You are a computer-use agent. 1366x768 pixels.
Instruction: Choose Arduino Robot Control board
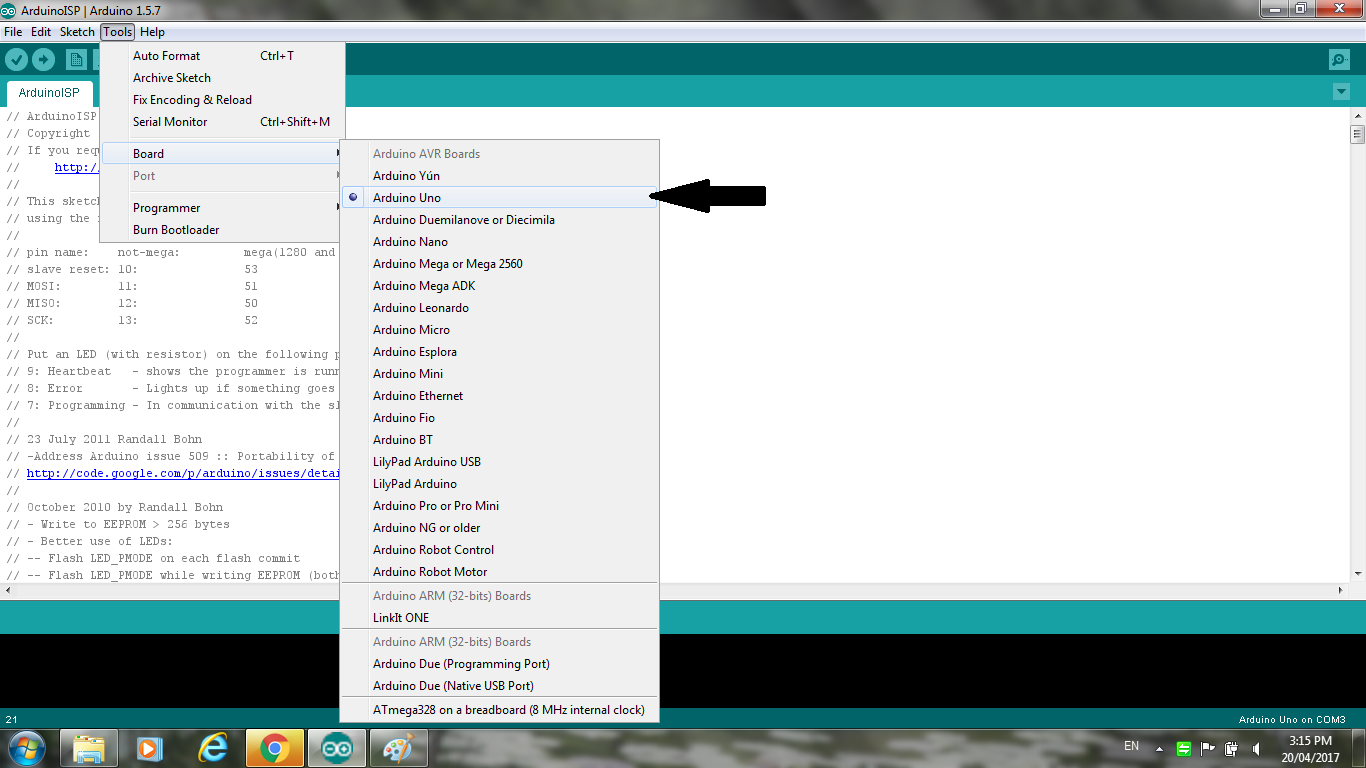click(499, 550)
